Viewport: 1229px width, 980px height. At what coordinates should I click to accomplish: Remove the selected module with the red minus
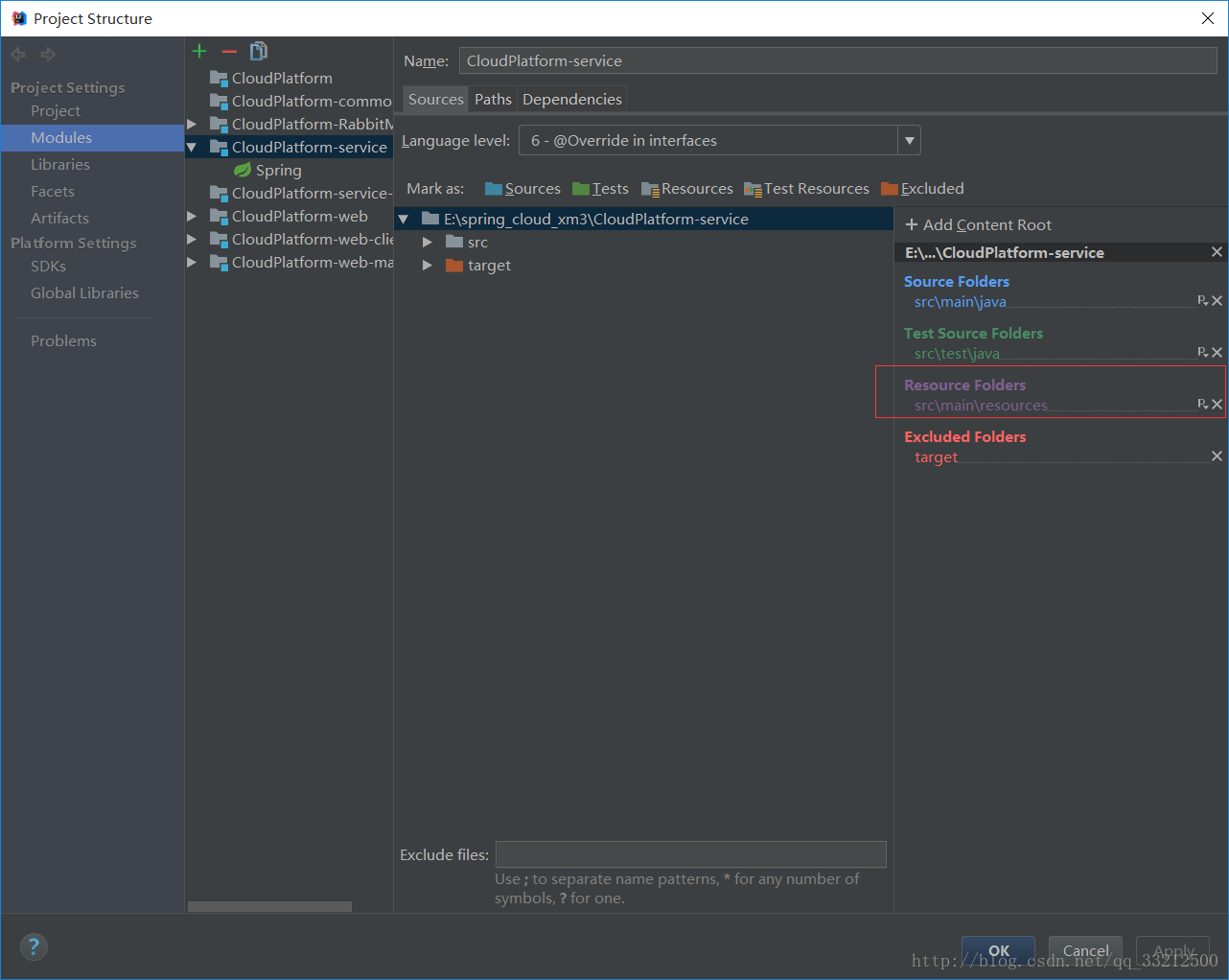229,52
